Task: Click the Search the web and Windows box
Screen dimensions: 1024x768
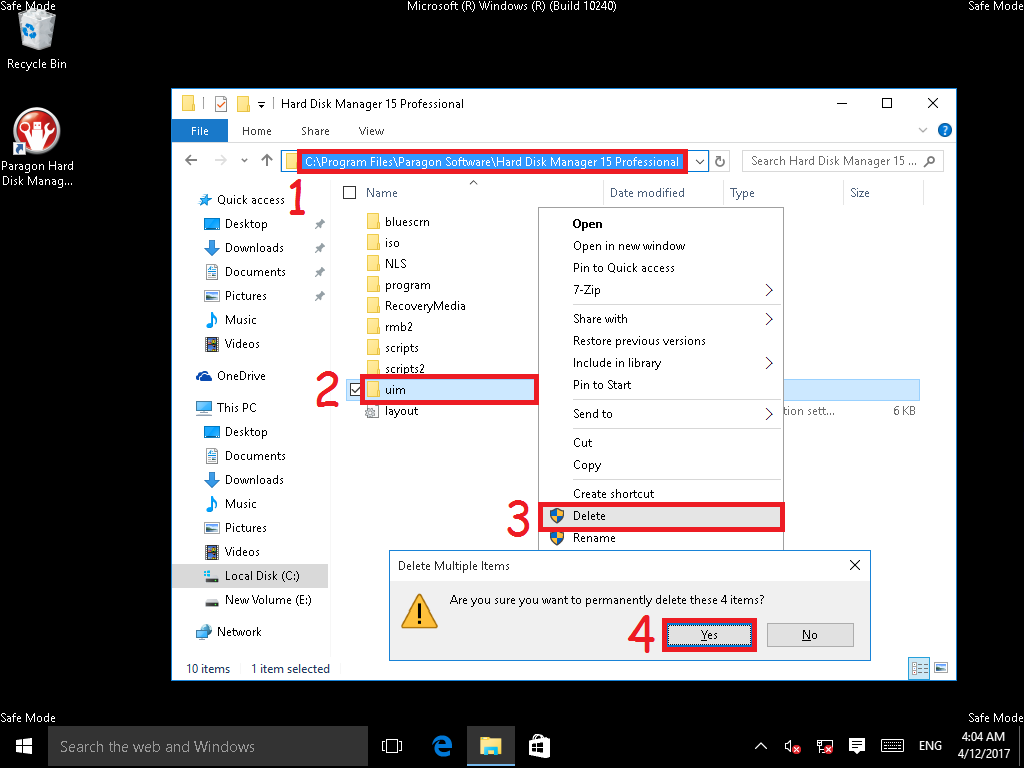Action: [x=208, y=746]
